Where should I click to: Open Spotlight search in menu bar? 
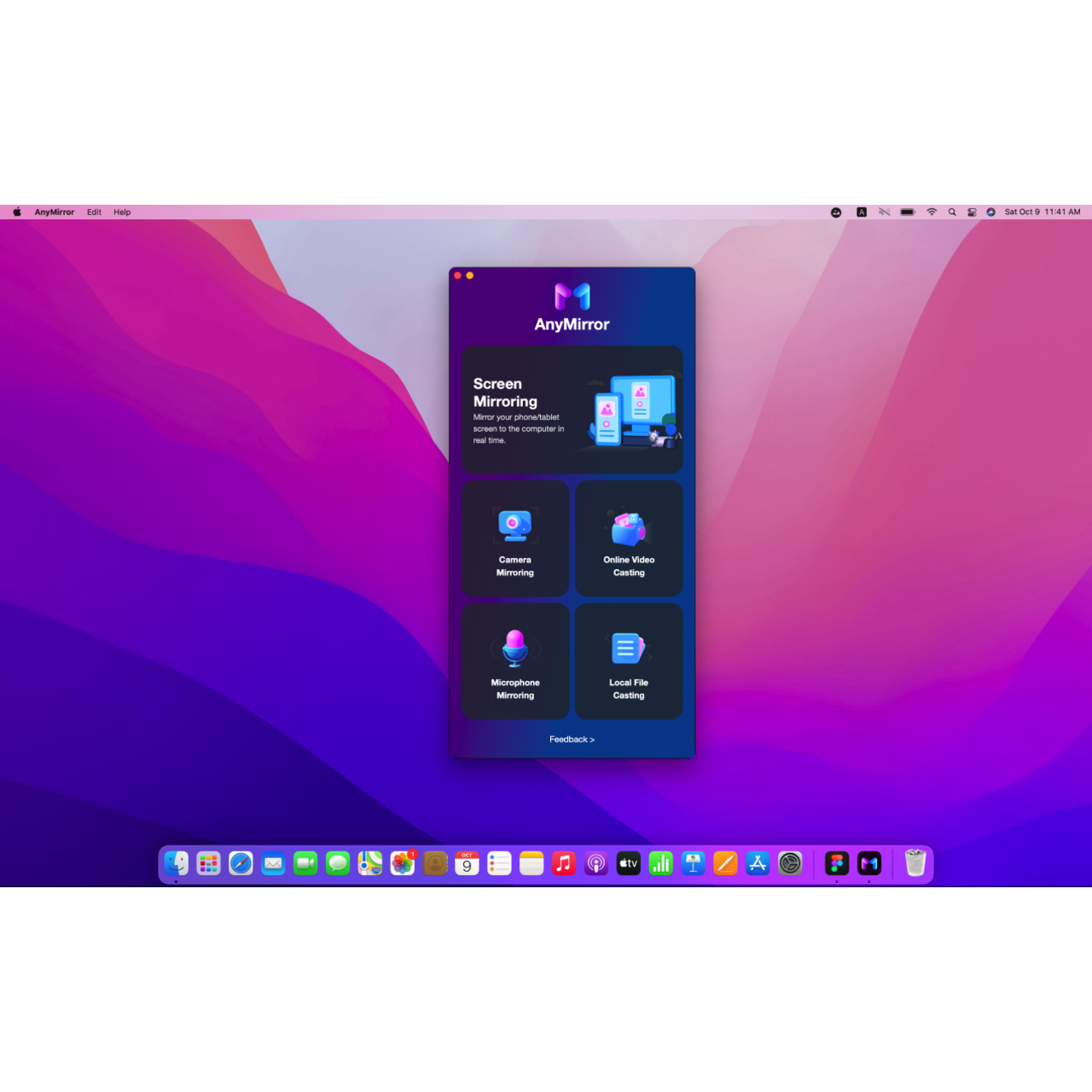coord(952,212)
